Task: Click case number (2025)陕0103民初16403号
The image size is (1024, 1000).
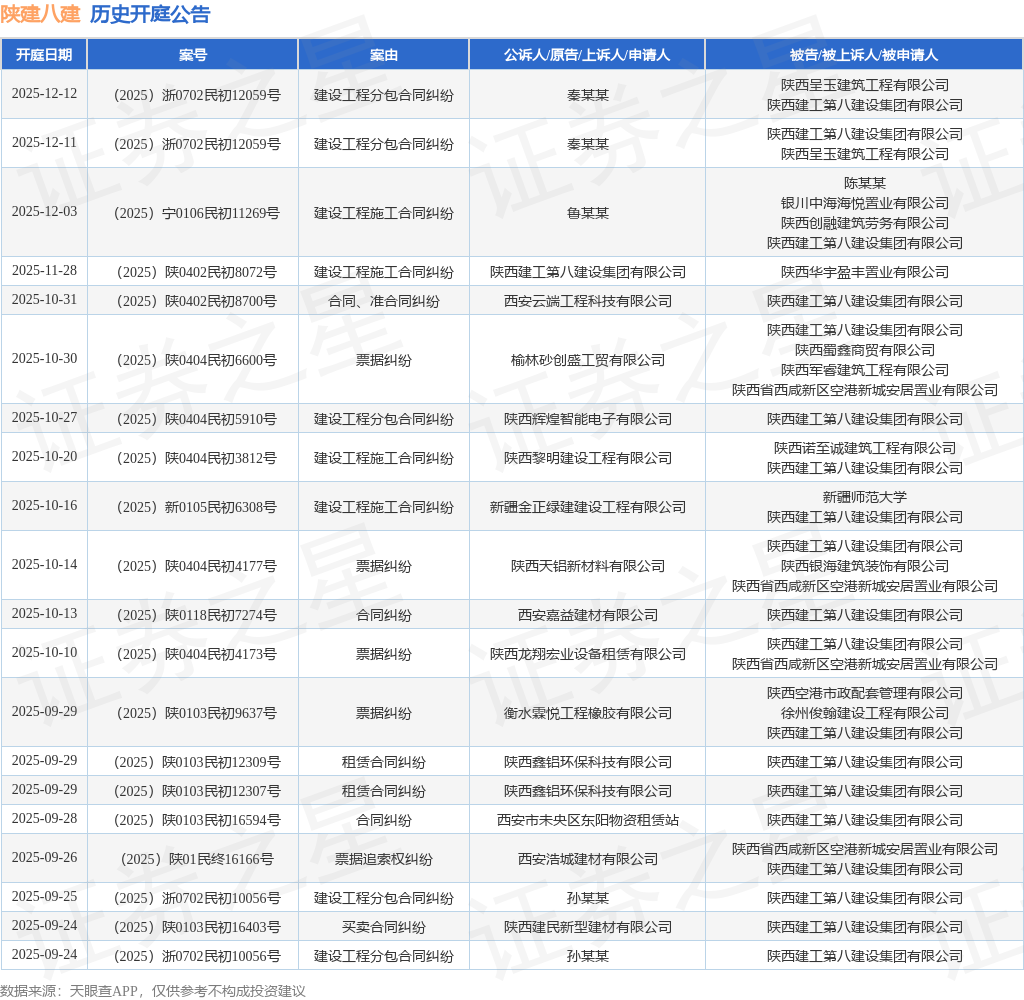Action: tap(197, 927)
